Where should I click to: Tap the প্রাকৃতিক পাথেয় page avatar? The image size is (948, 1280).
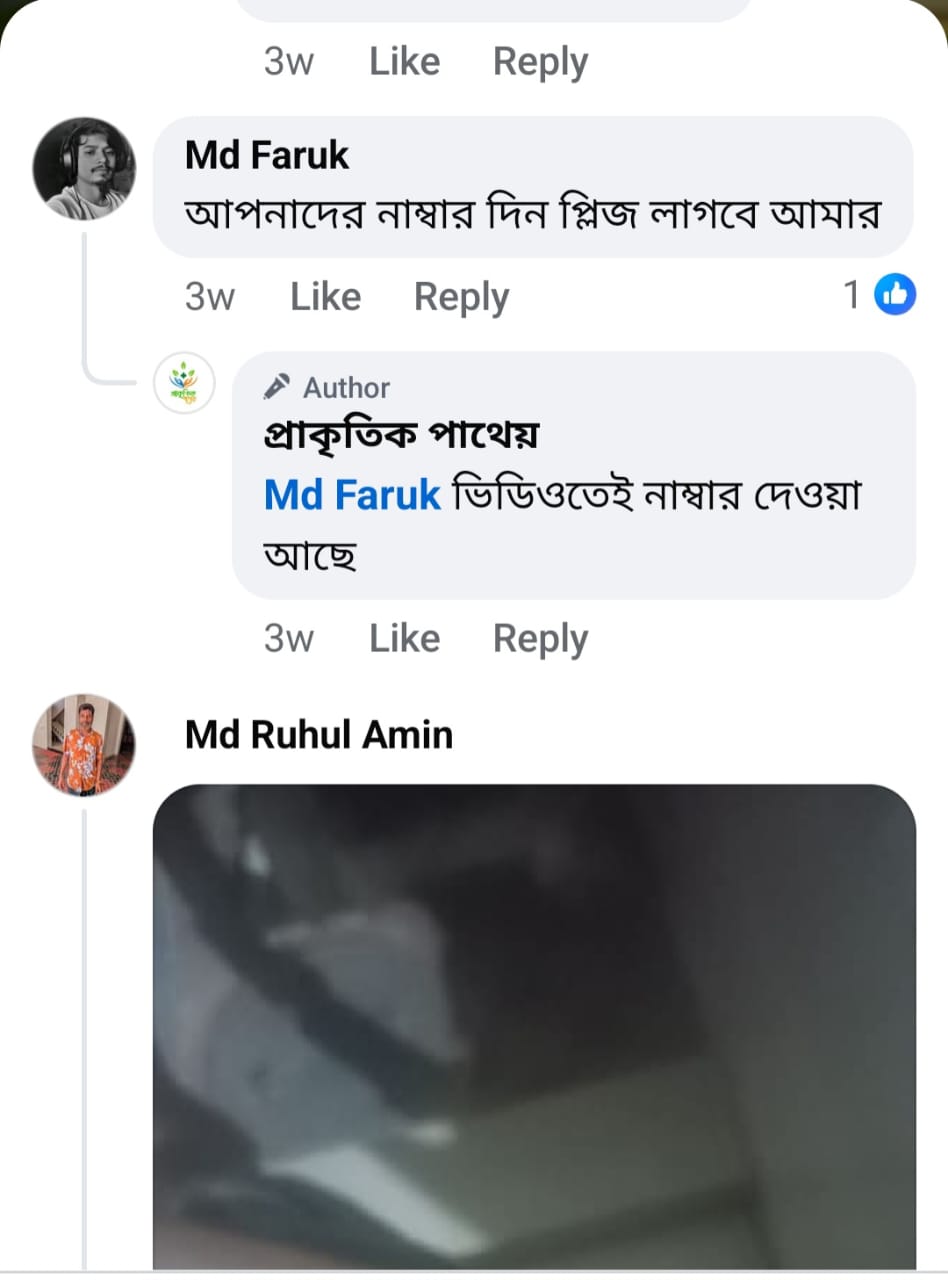tap(184, 383)
